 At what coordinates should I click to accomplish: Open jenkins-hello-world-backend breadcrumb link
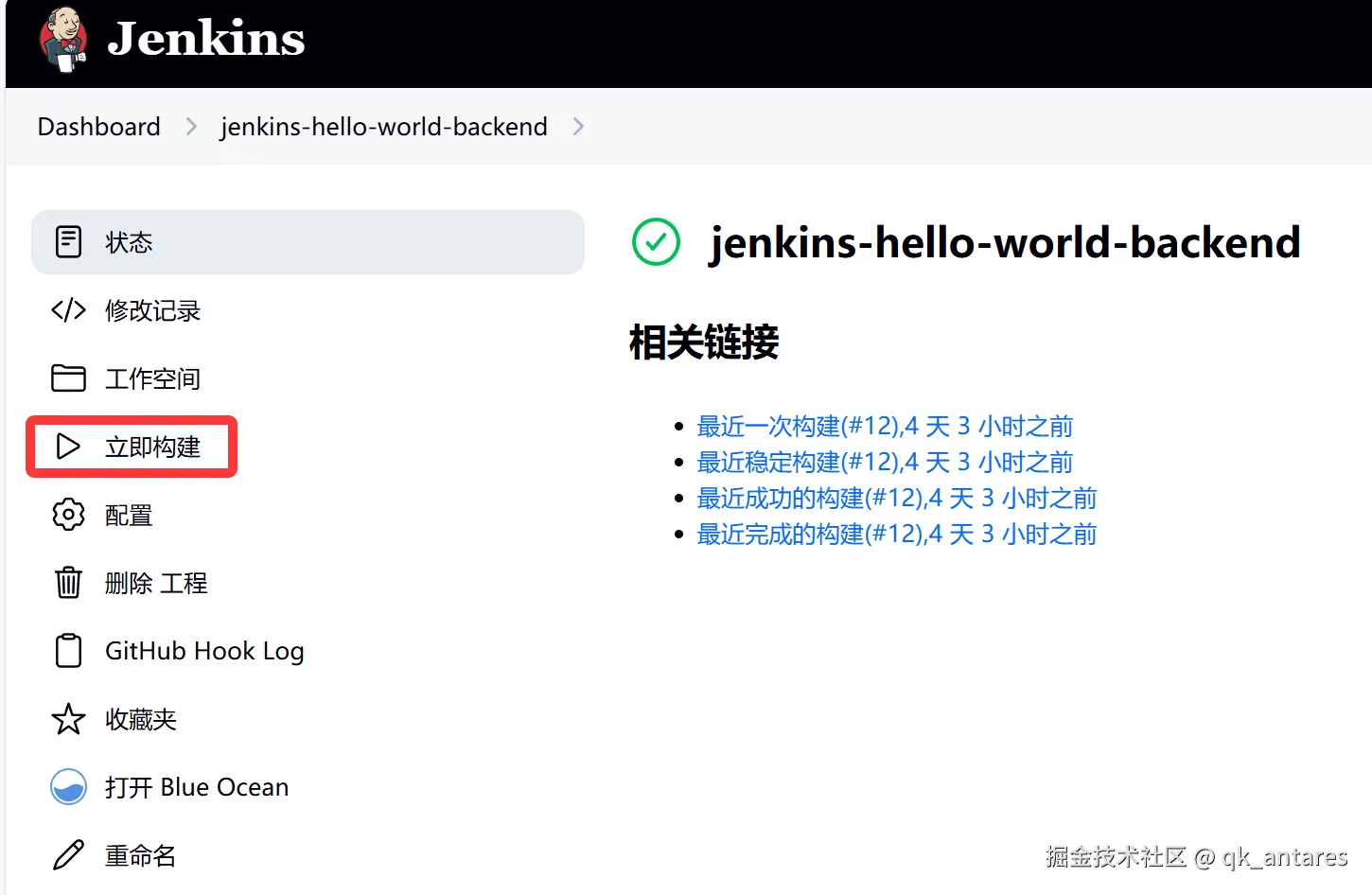point(384,127)
